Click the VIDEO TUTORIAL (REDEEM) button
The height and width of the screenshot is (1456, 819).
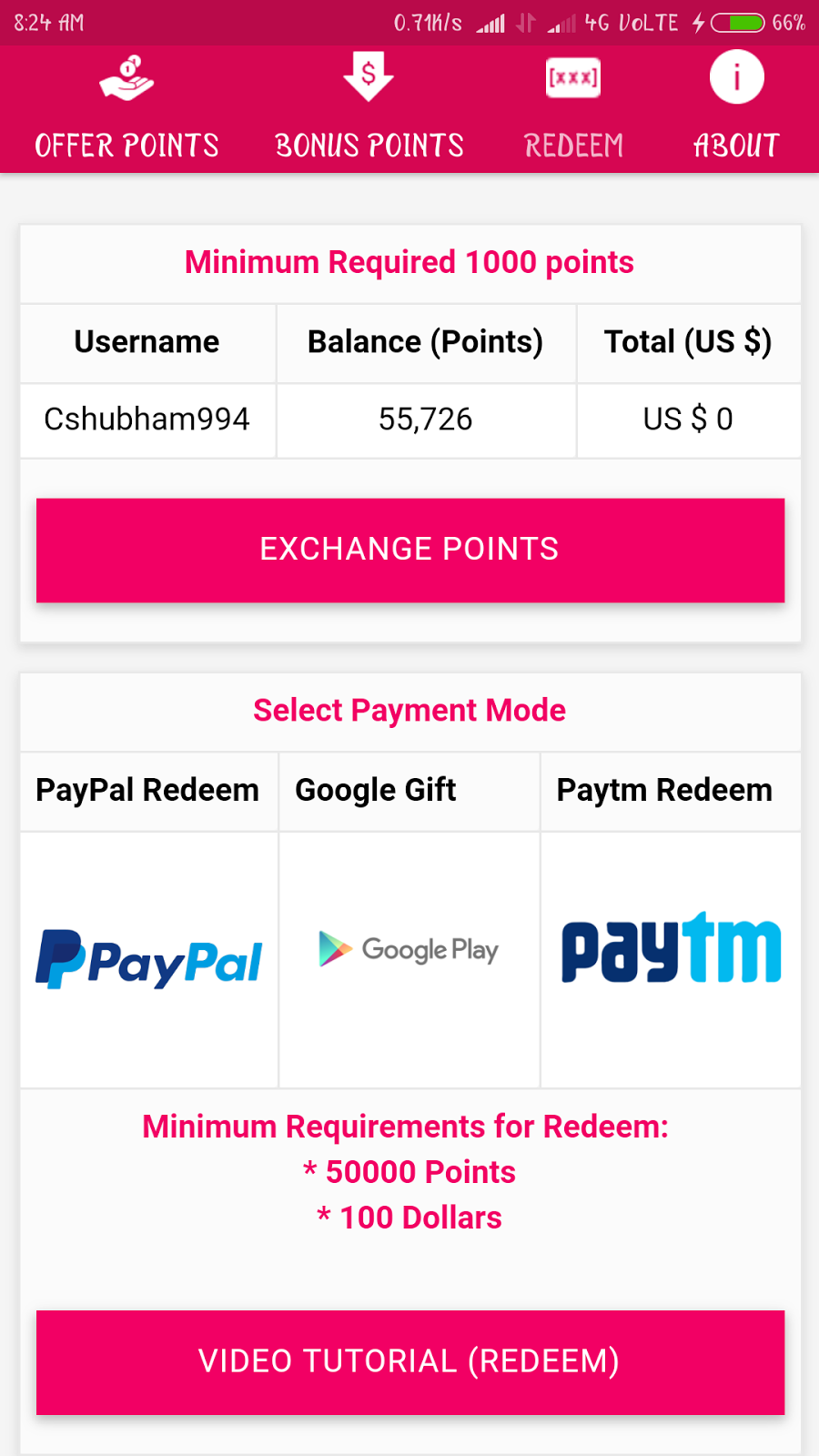(x=410, y=1362)
